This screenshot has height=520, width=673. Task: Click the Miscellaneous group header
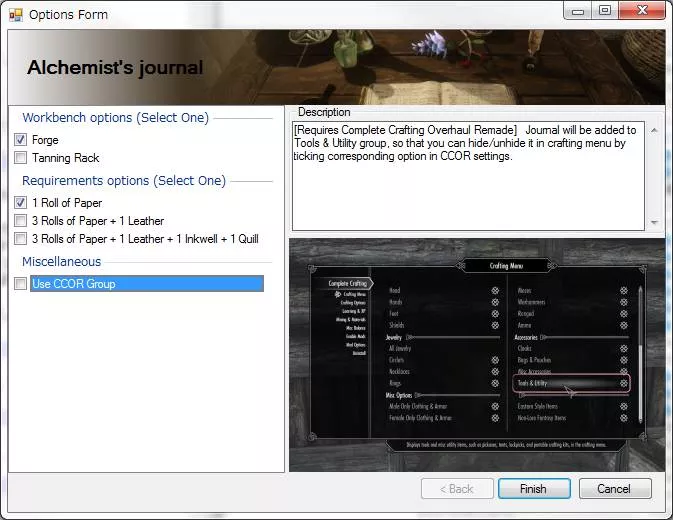point(62,261)
